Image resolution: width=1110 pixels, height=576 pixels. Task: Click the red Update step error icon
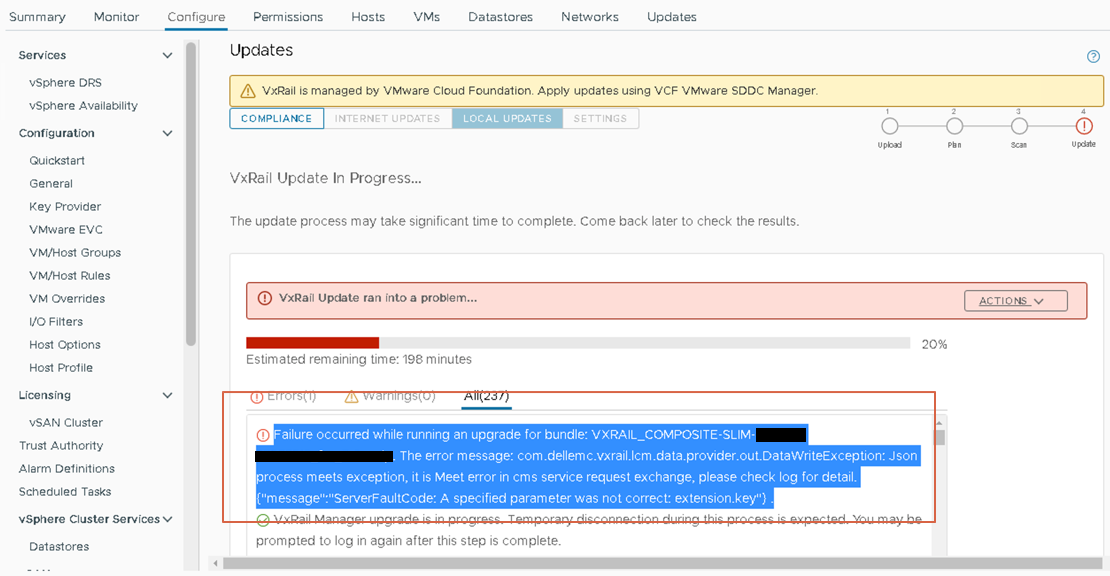click(x=1083, y=128)
